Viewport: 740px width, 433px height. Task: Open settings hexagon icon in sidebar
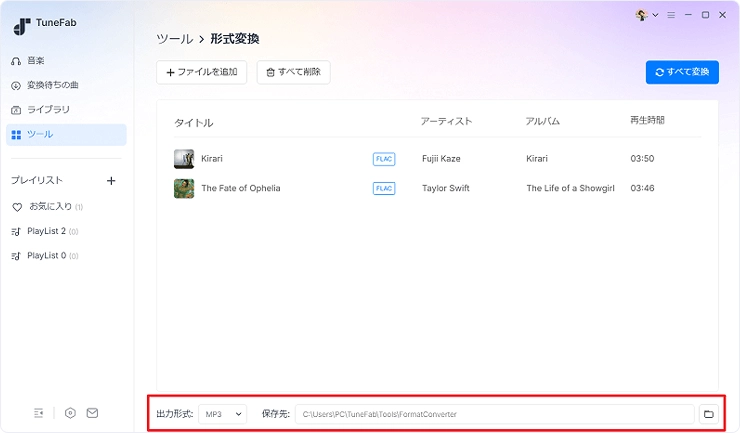pos(70,413)
